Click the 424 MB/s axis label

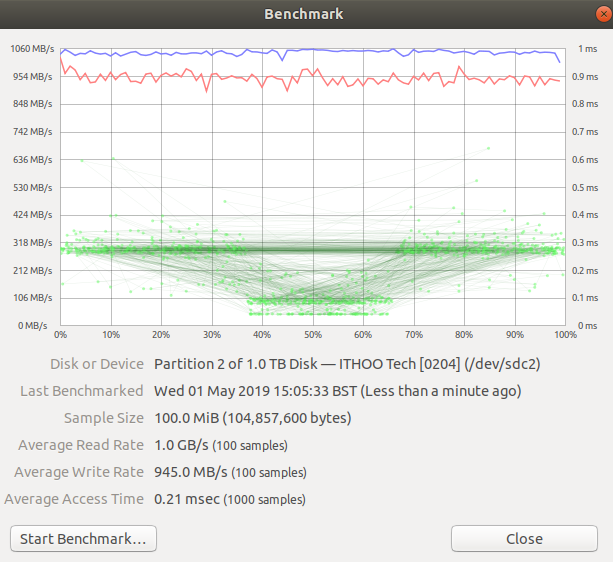pyautogui.click(x=32, y=215)
